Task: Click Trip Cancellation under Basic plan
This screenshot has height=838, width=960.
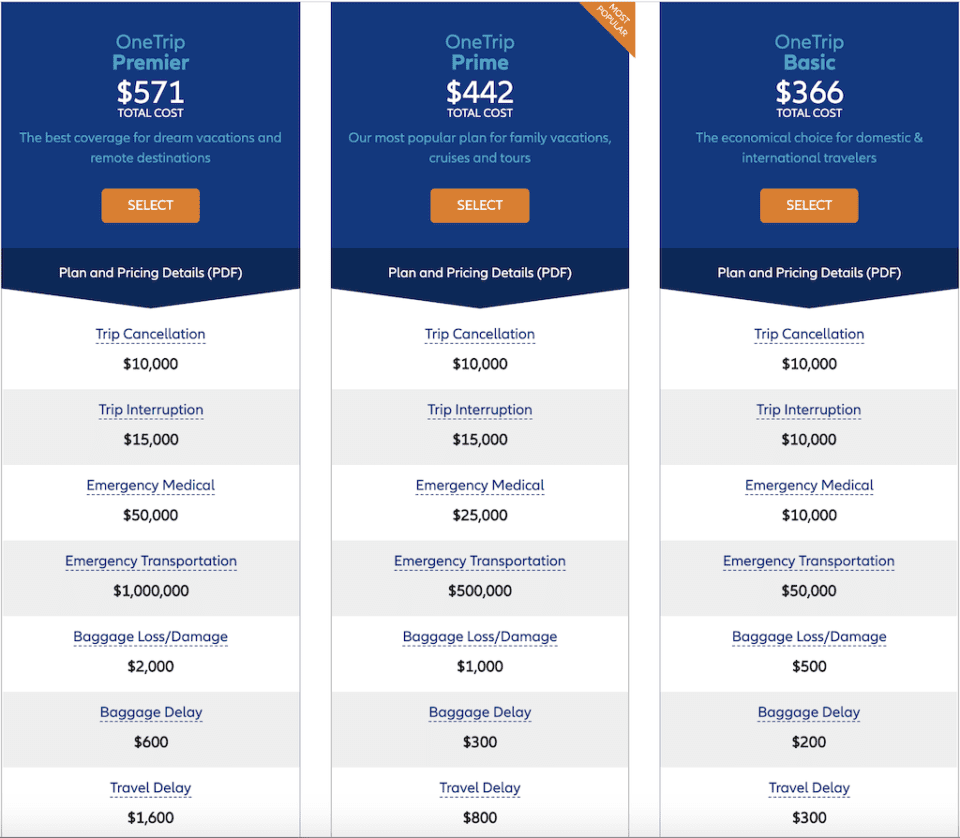Action: click(x=809, y=334)
